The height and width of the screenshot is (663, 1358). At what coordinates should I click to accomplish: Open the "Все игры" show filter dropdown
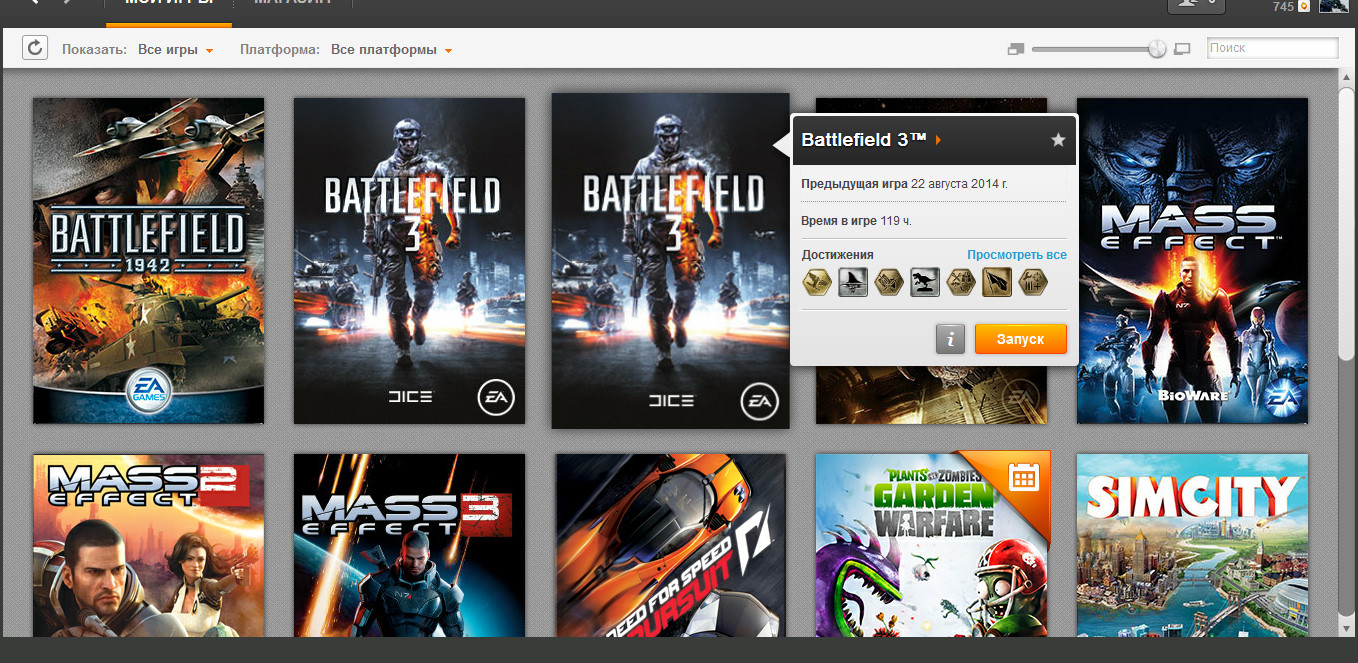176,50
